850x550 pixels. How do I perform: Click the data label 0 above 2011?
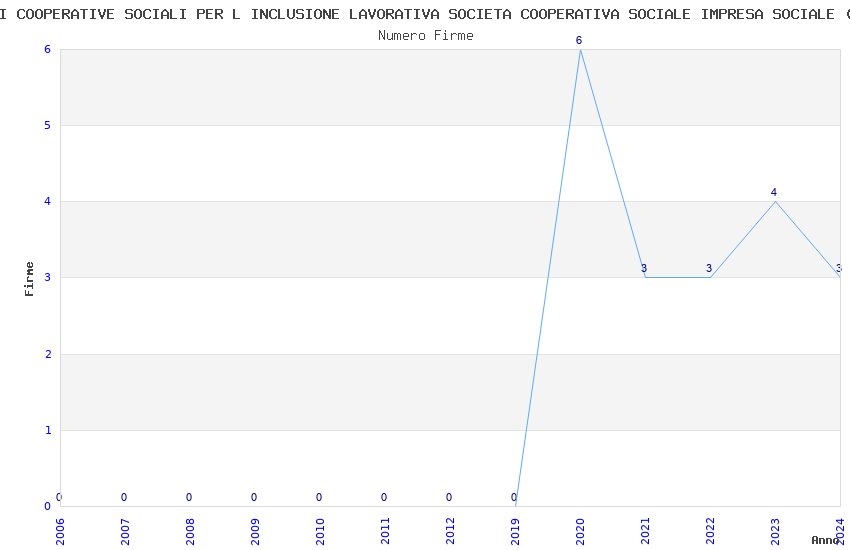coord(384,497)
